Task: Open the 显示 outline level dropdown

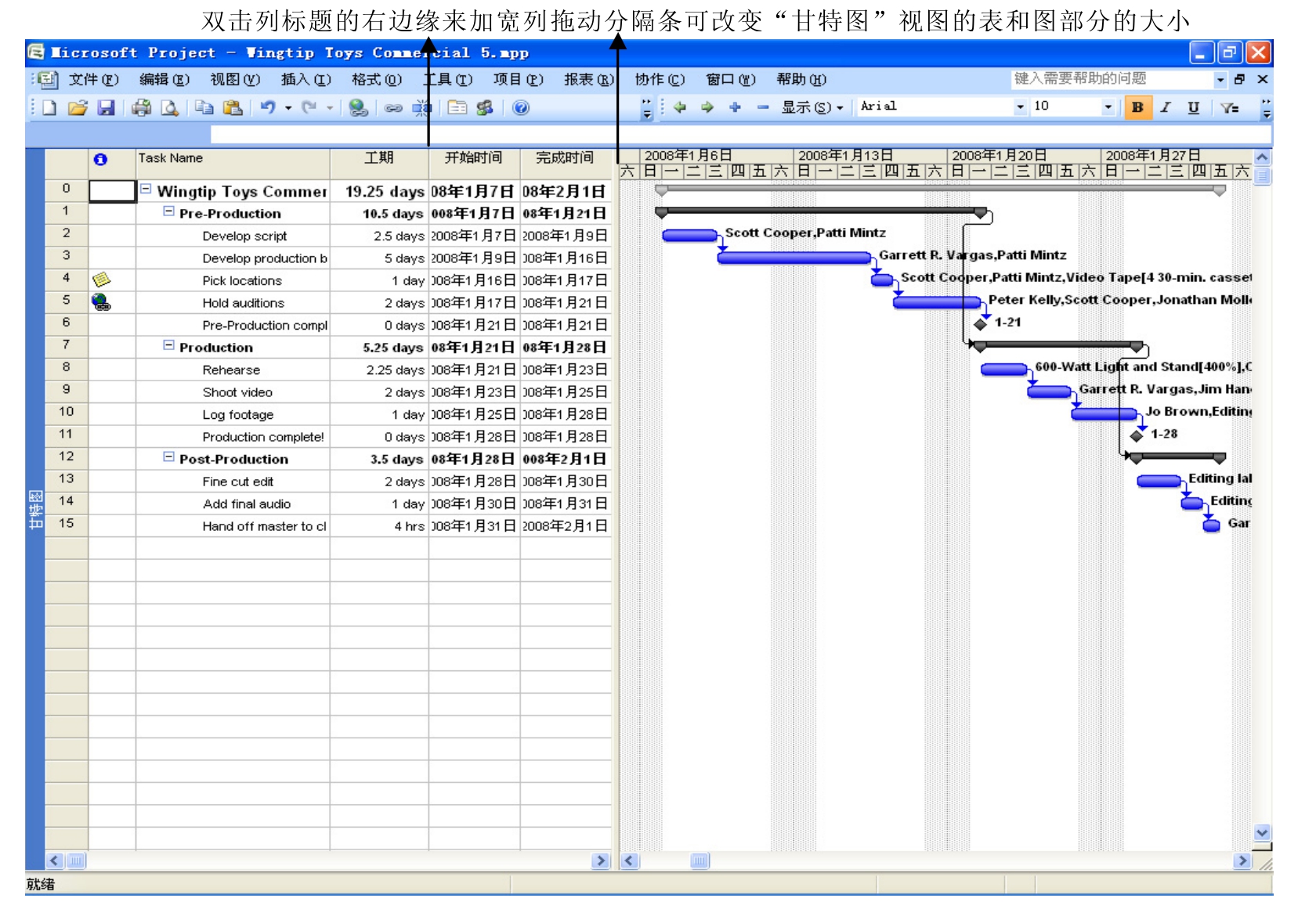Action: coord(812,107)
